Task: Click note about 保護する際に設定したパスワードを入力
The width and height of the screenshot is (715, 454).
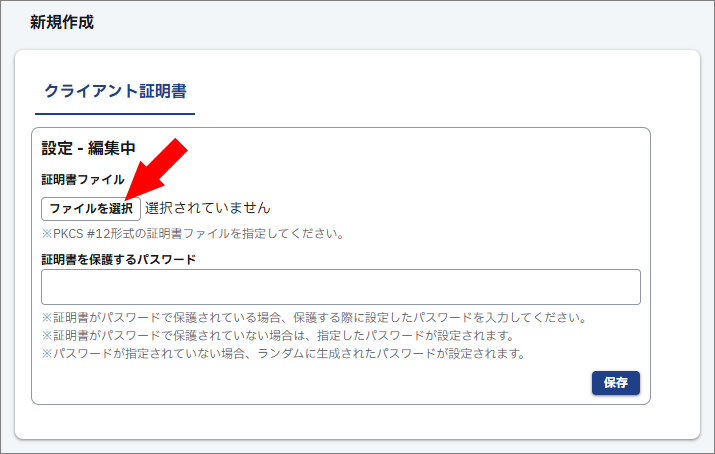Action: point(314,317)
